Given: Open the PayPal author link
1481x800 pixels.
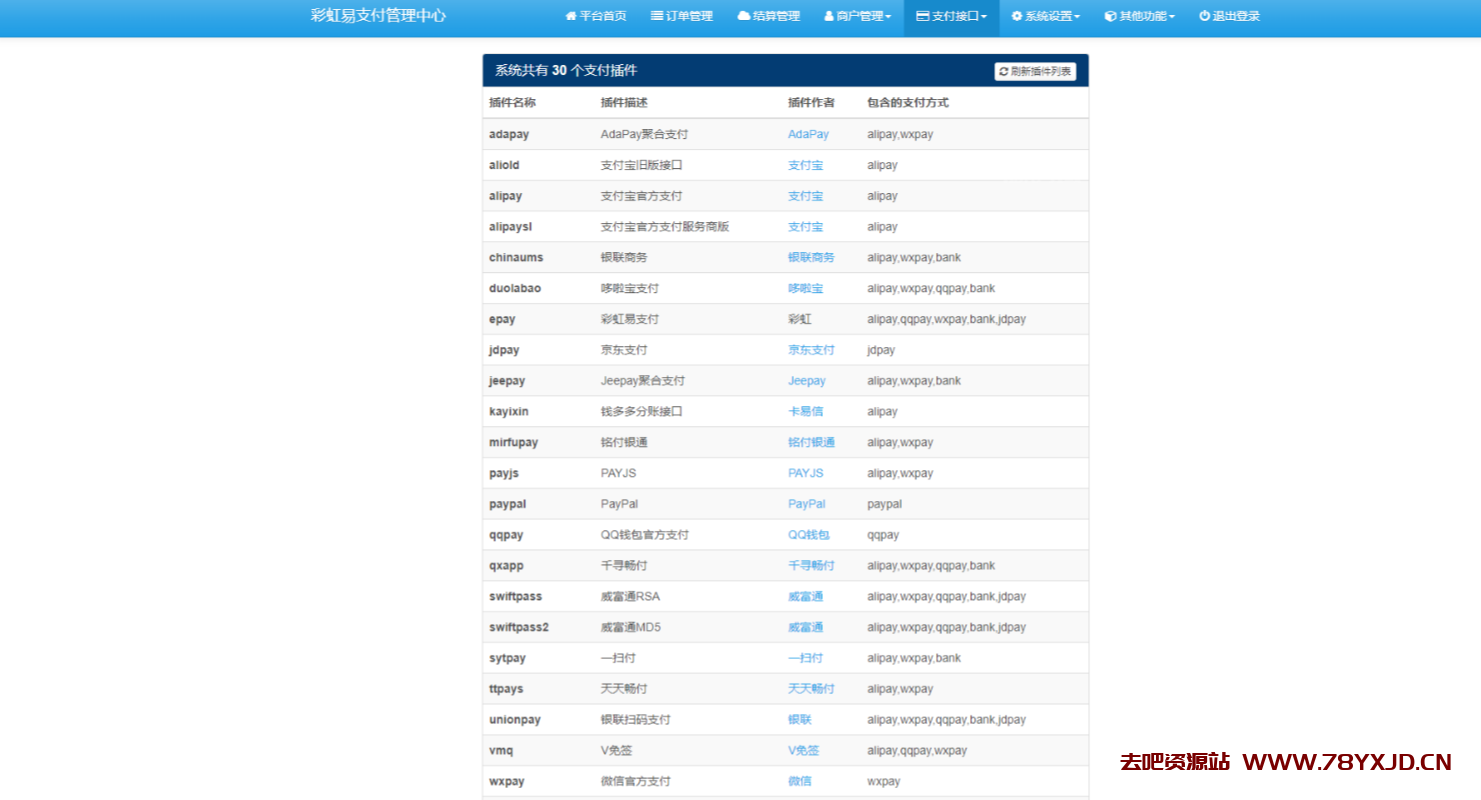Looking at the screenshot, I should 807,504.
